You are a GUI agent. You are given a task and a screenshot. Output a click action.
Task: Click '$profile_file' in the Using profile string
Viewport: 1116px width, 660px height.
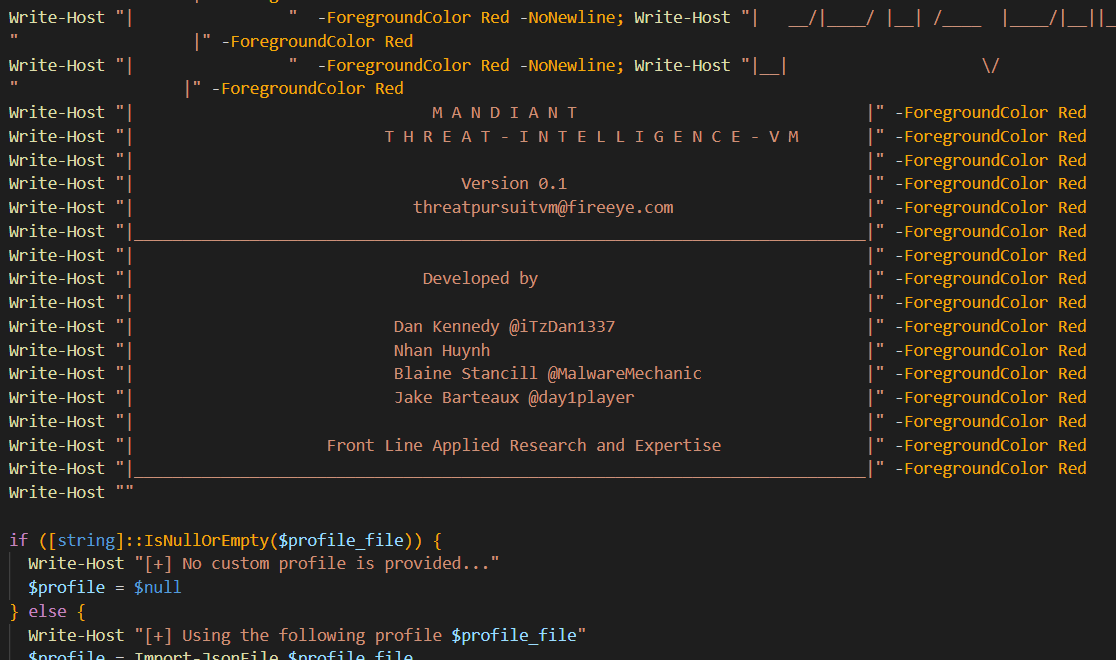pyautogui.click(x=514, y=636)
